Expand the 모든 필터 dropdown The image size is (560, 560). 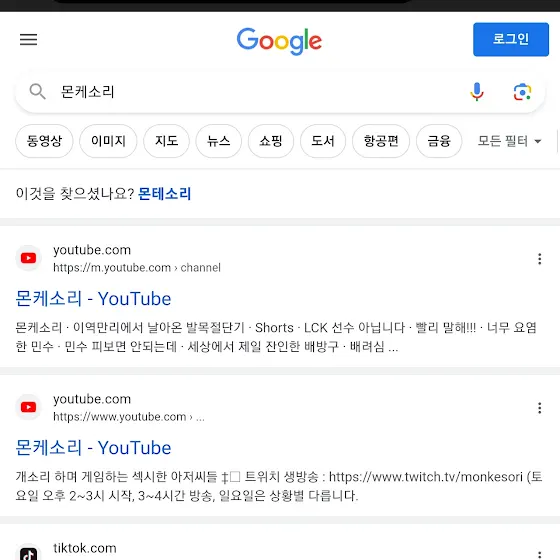pyautogui.click(x=510, y=141)
